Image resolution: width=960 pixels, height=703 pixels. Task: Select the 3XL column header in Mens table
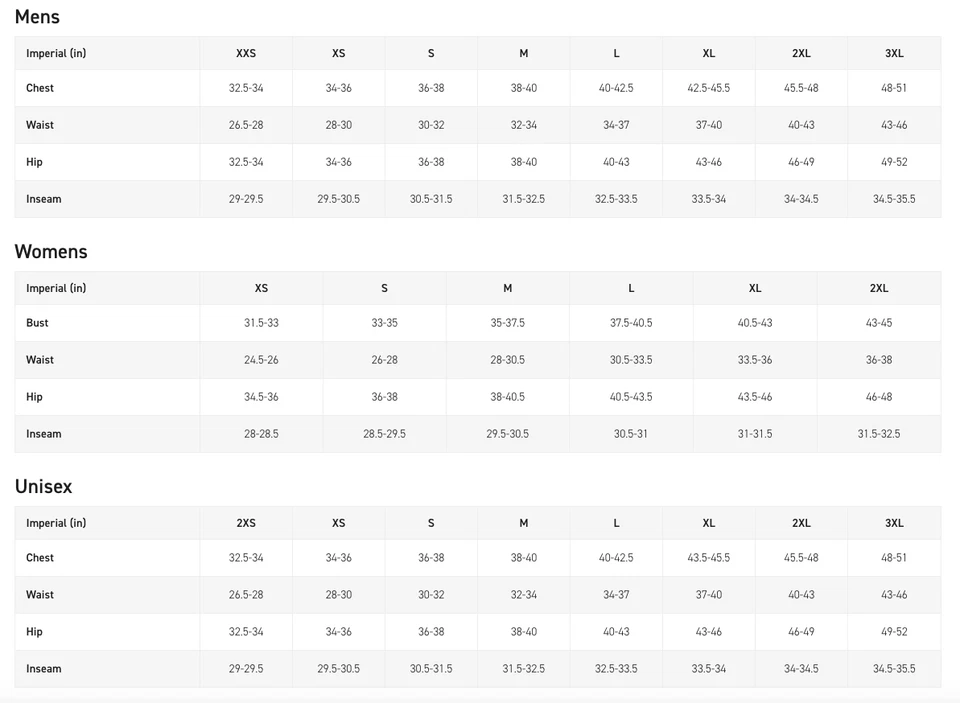pos(894,53)
